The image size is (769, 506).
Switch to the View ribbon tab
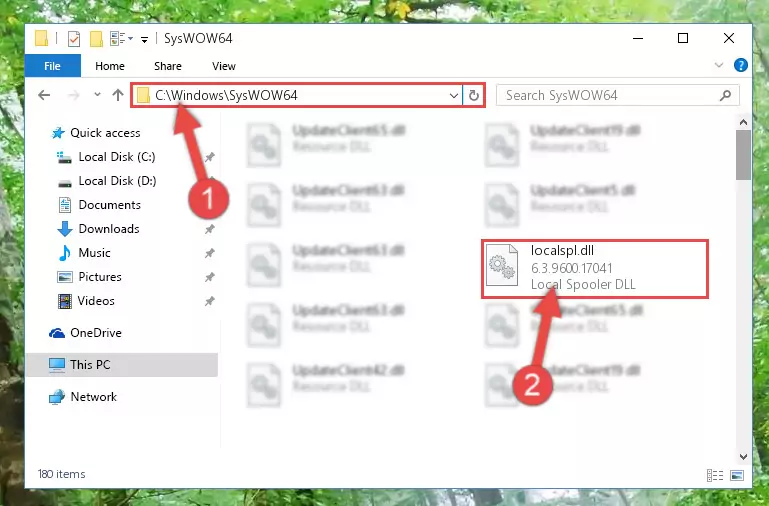[224, 66]
